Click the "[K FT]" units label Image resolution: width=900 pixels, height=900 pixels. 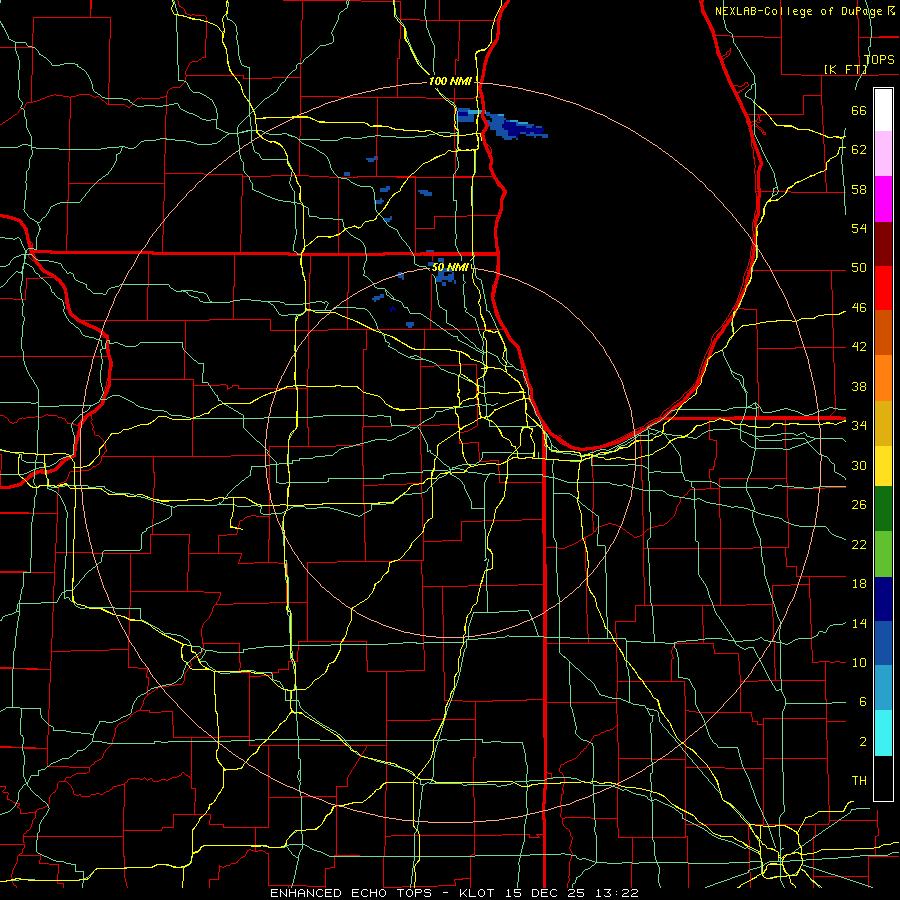pyautogui.click(x=845, y=69)
